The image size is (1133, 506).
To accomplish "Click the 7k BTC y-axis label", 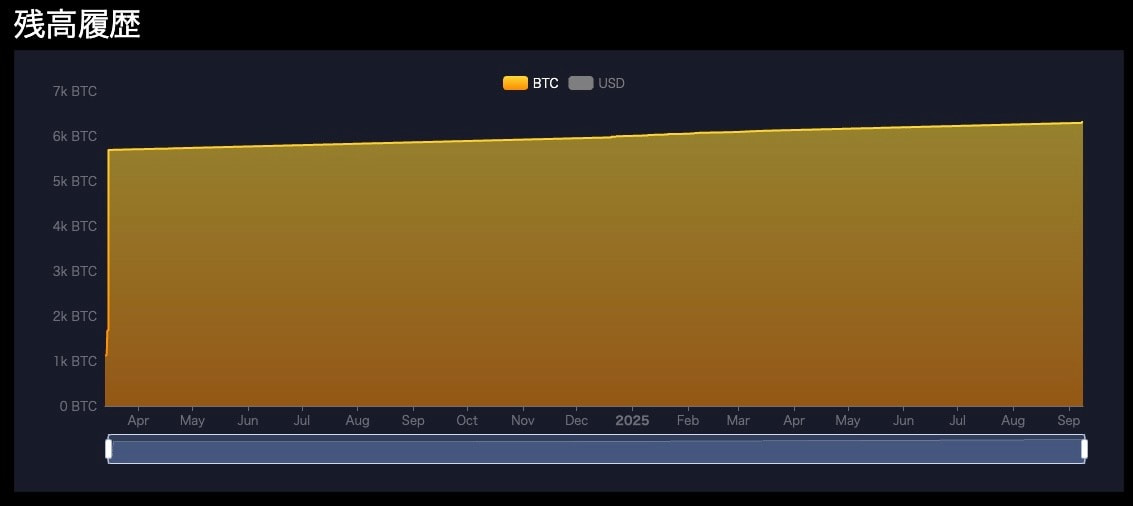I will [x=75, y=91].
